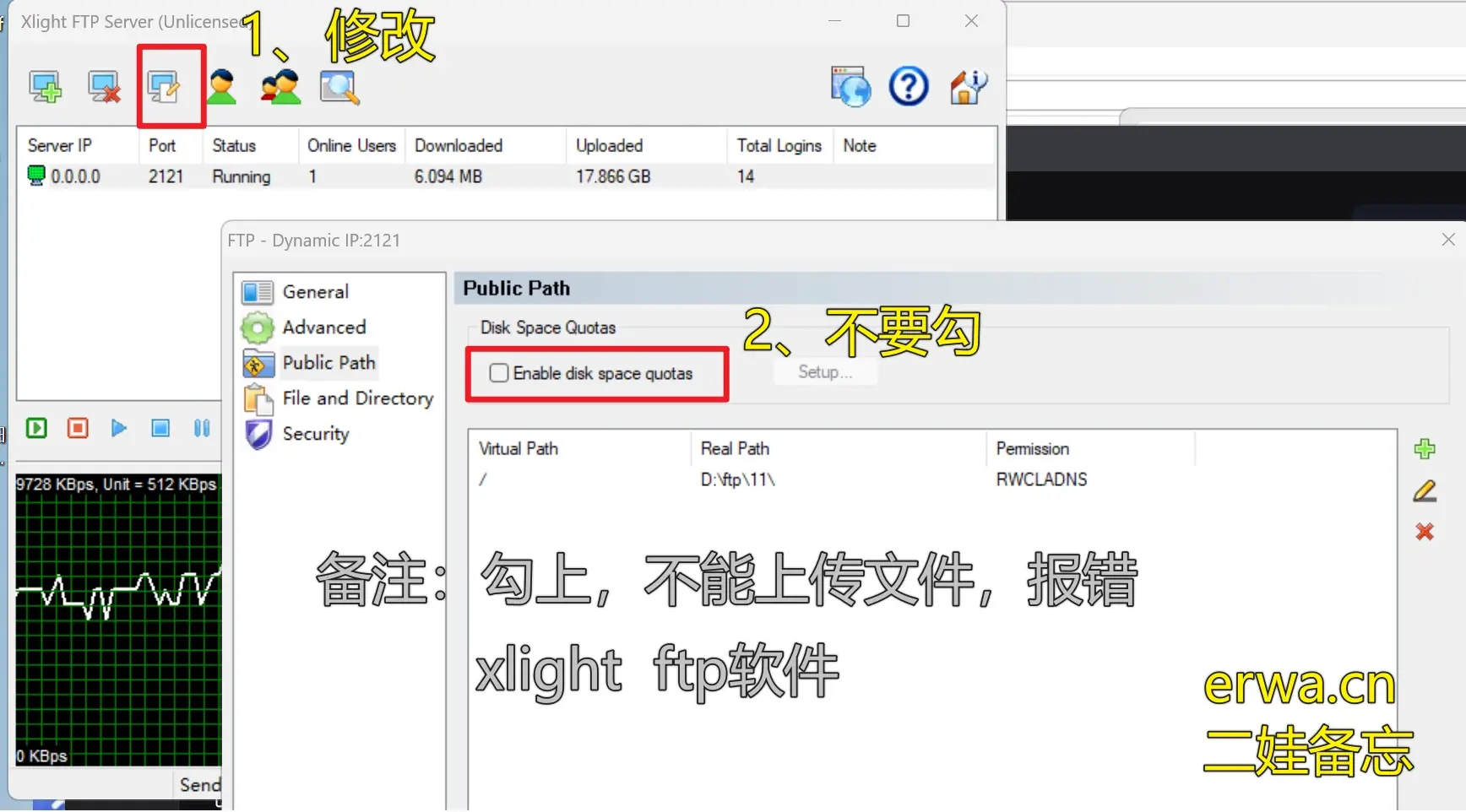Image resolution: width=1466 pixels, height=812 pixels.
Task: Click the Send label below the graph
Action: click(x=200, y=785)
